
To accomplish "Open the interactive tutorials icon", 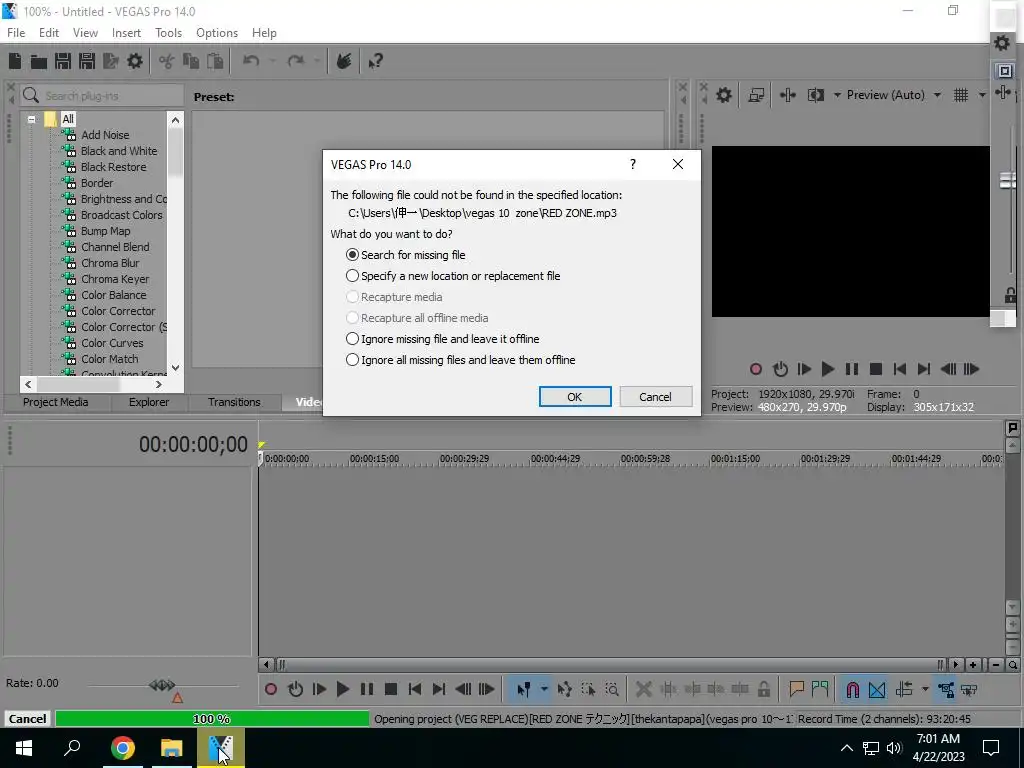I will point(344,61).
